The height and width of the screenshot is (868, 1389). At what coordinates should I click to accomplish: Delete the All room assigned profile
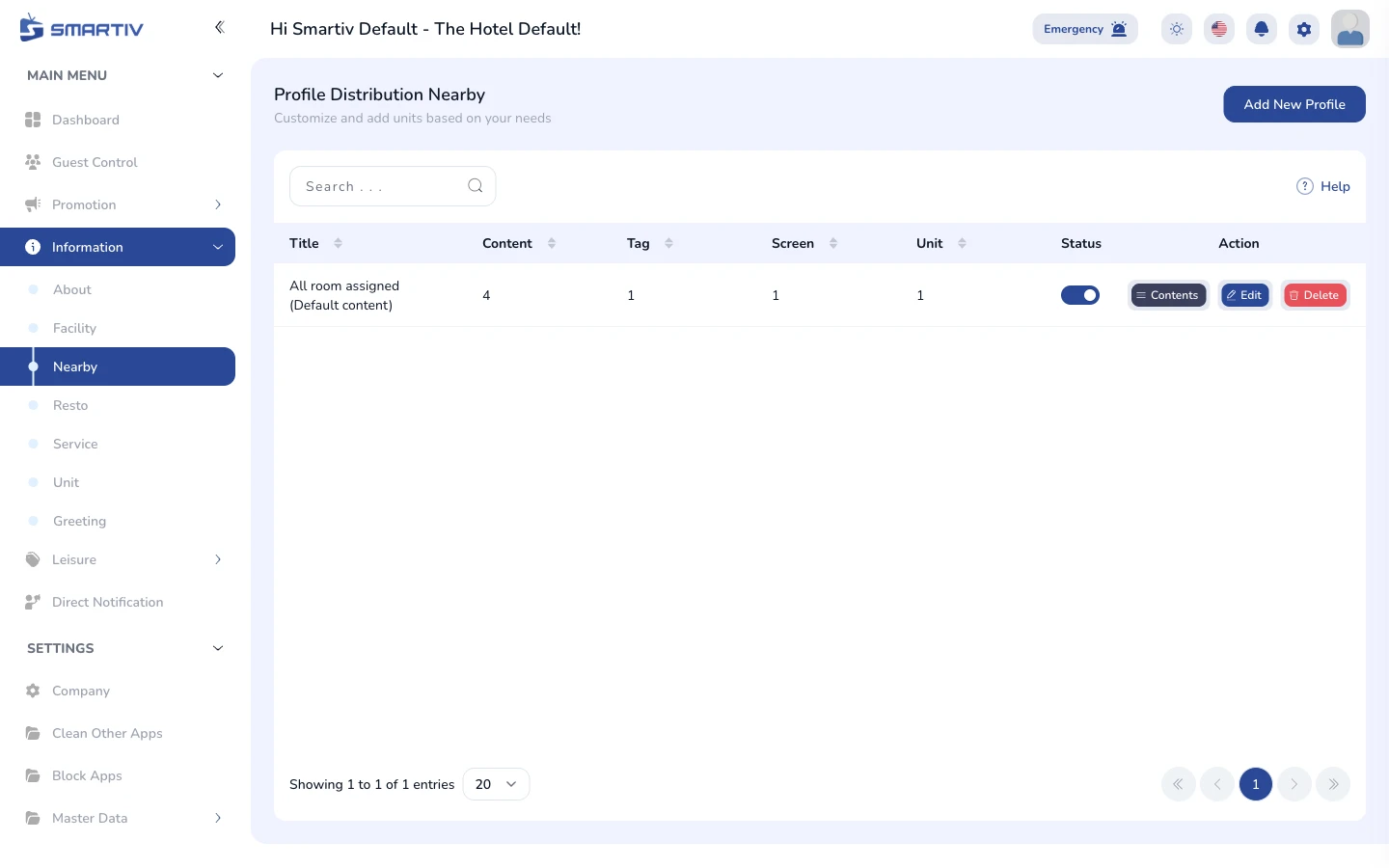pos(1315,295)
